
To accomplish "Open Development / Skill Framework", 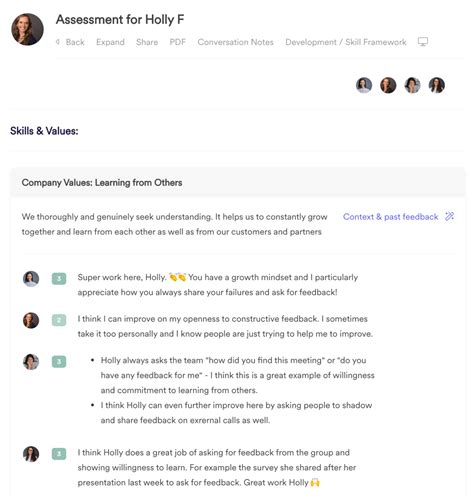I will point(346,42).
